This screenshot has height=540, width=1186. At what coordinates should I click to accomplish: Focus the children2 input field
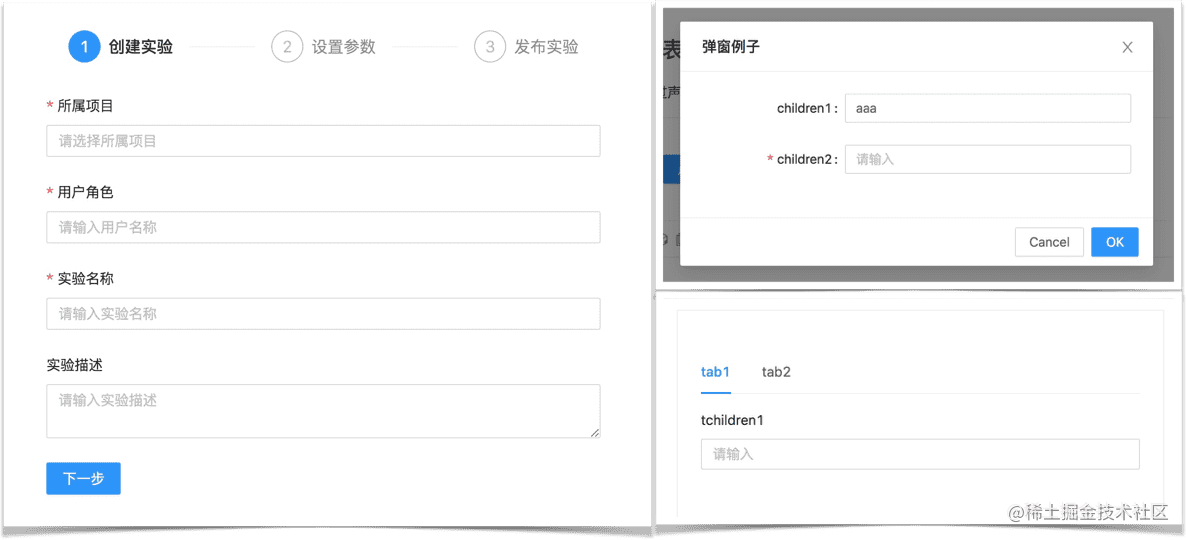[x=988, y=160]
